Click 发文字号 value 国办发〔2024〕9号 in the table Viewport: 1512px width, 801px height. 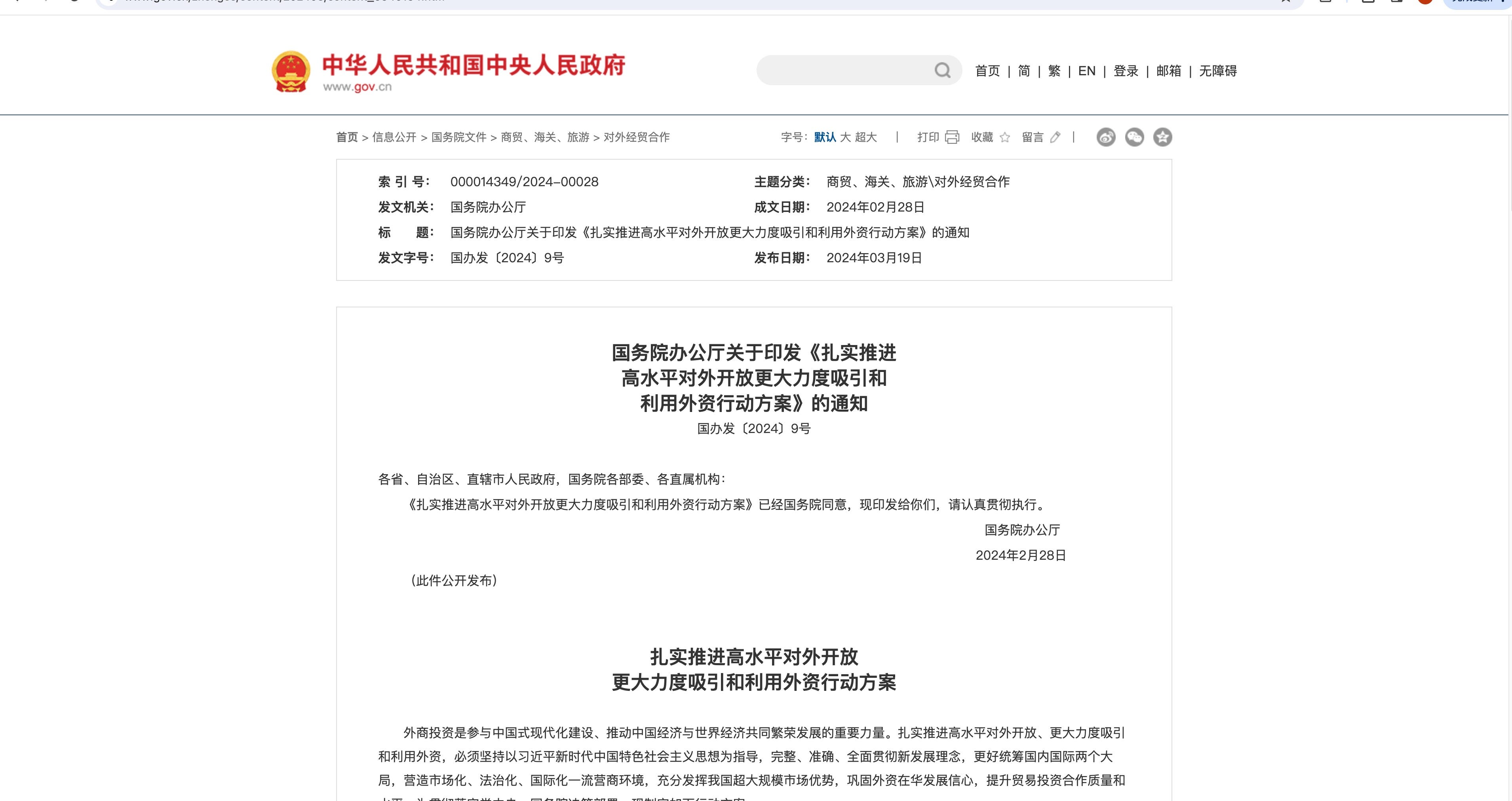(x=507, y=258)
